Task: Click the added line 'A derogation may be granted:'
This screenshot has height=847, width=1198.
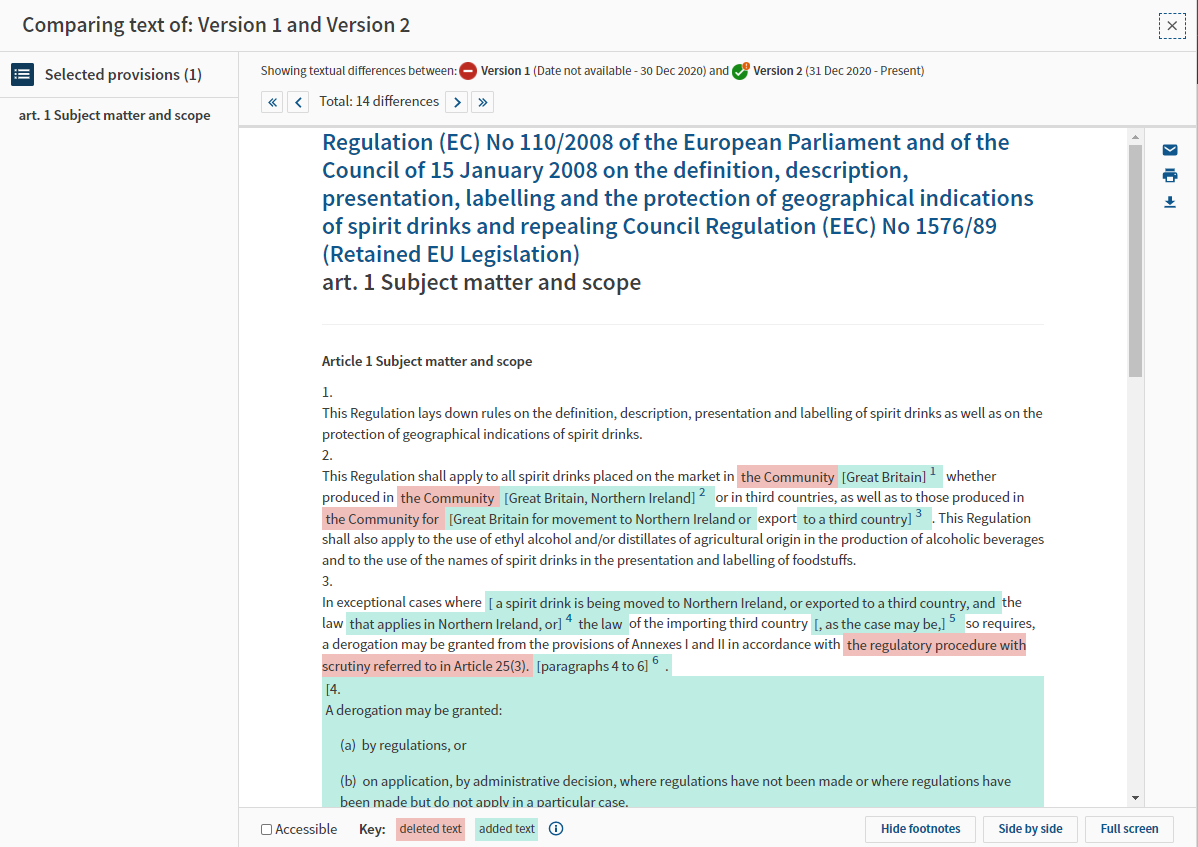Action: tap(413, 710)
